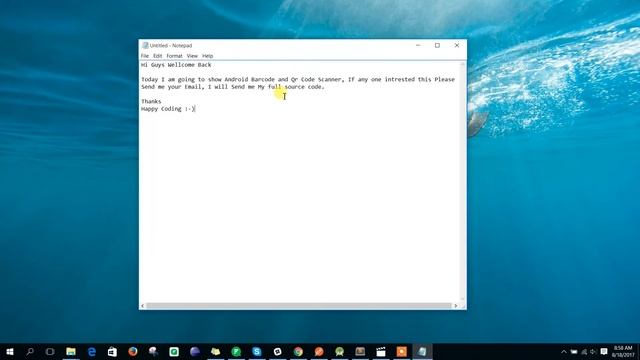This screenshot has width=640, height=360.
Task: Open the green circle P app on taskbar
Action: tap(236, 351)
